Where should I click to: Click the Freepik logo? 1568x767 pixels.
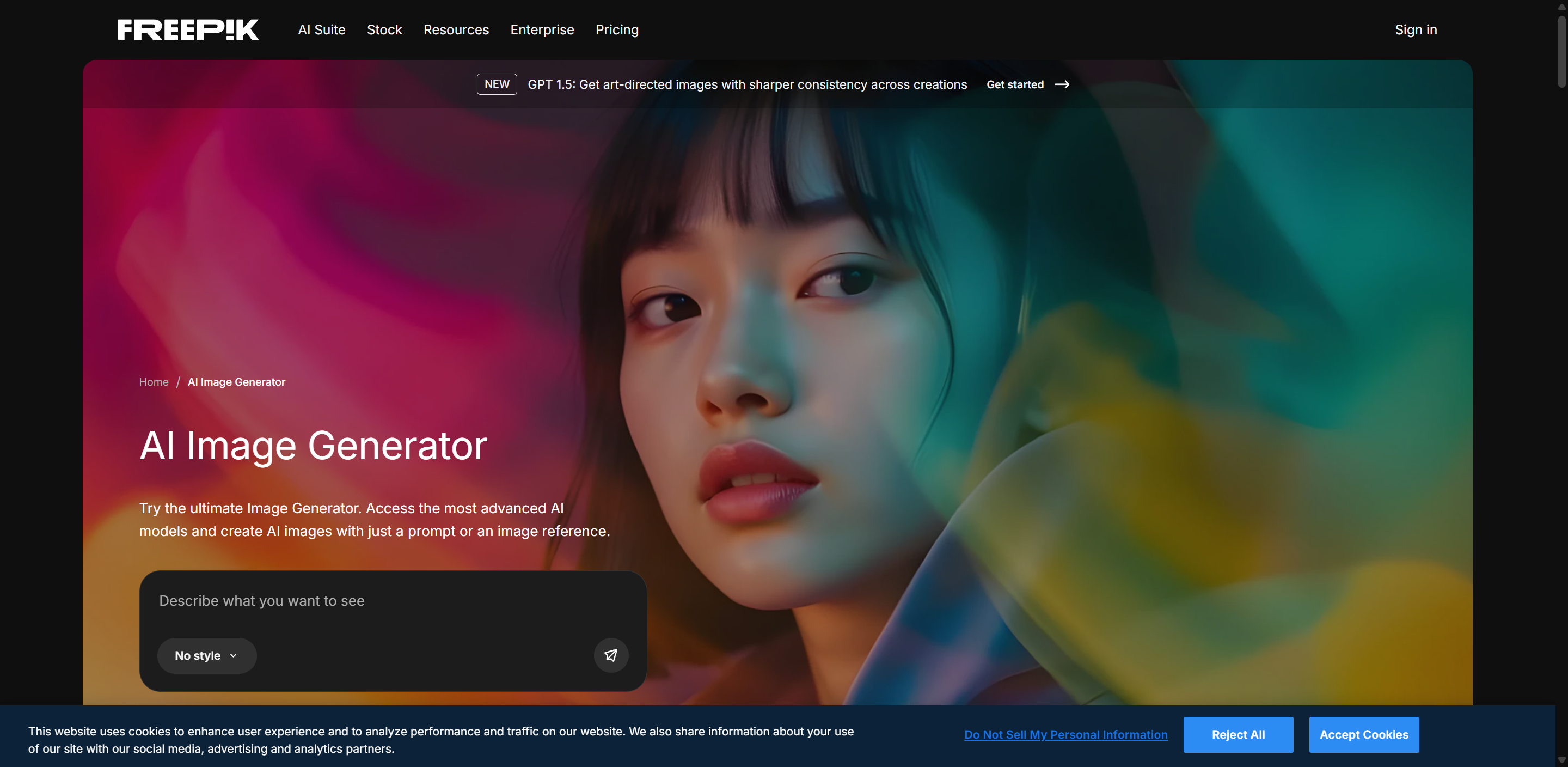click(188, 30)
